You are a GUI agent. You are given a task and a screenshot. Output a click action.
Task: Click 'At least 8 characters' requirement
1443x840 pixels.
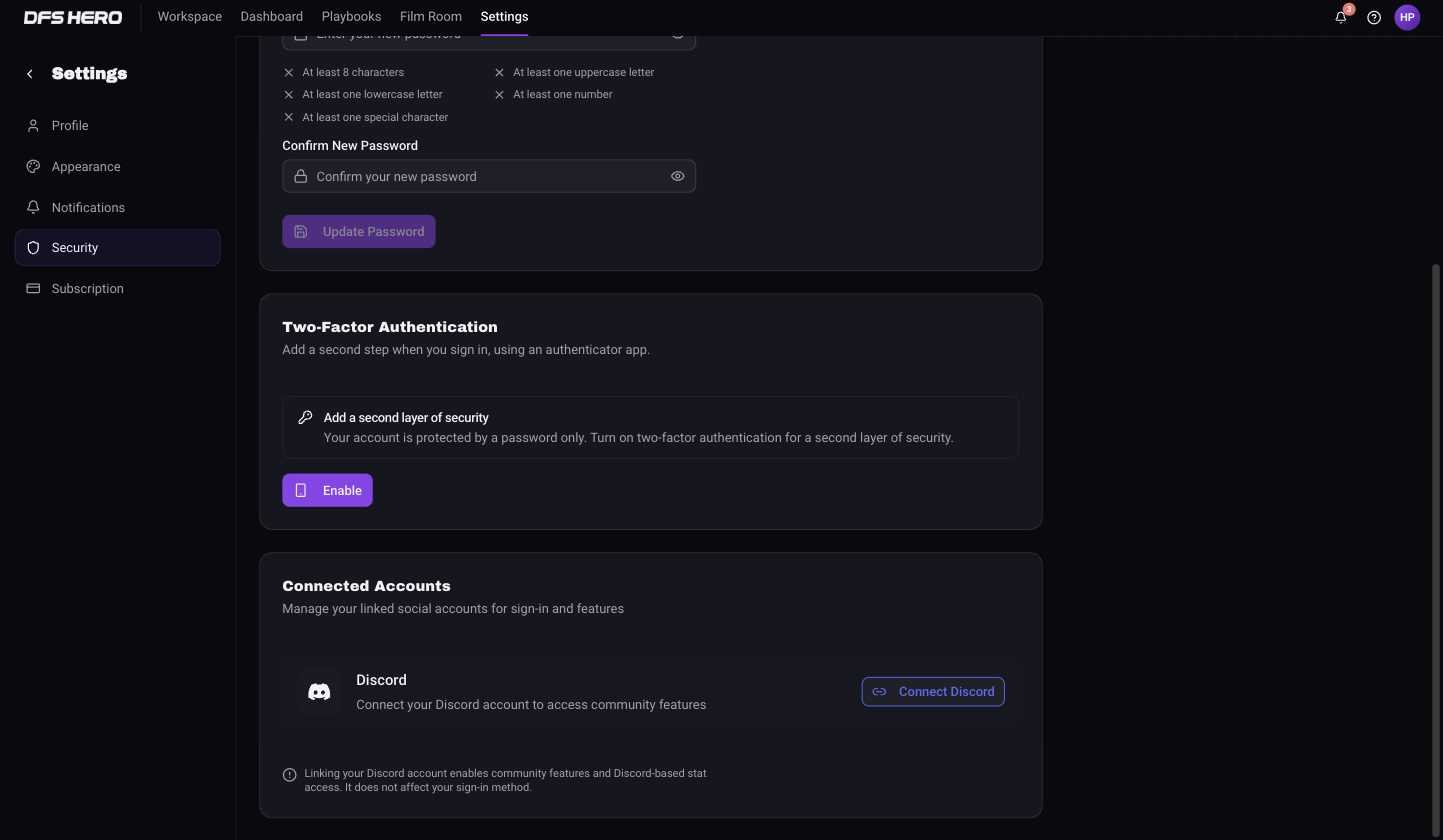[x=353, y=72]
